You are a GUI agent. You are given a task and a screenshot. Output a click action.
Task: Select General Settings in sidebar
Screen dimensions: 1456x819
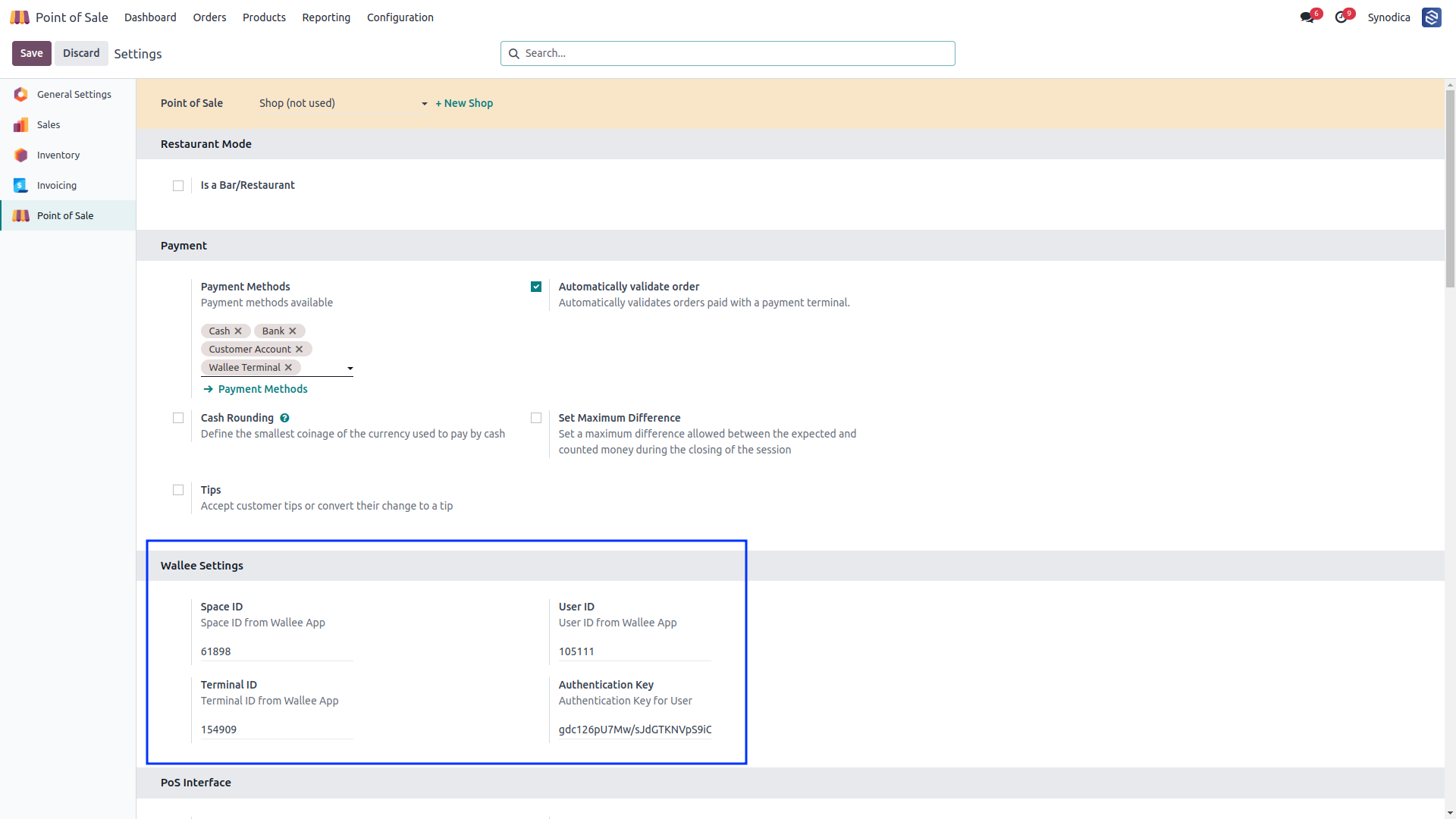(68, 94)
